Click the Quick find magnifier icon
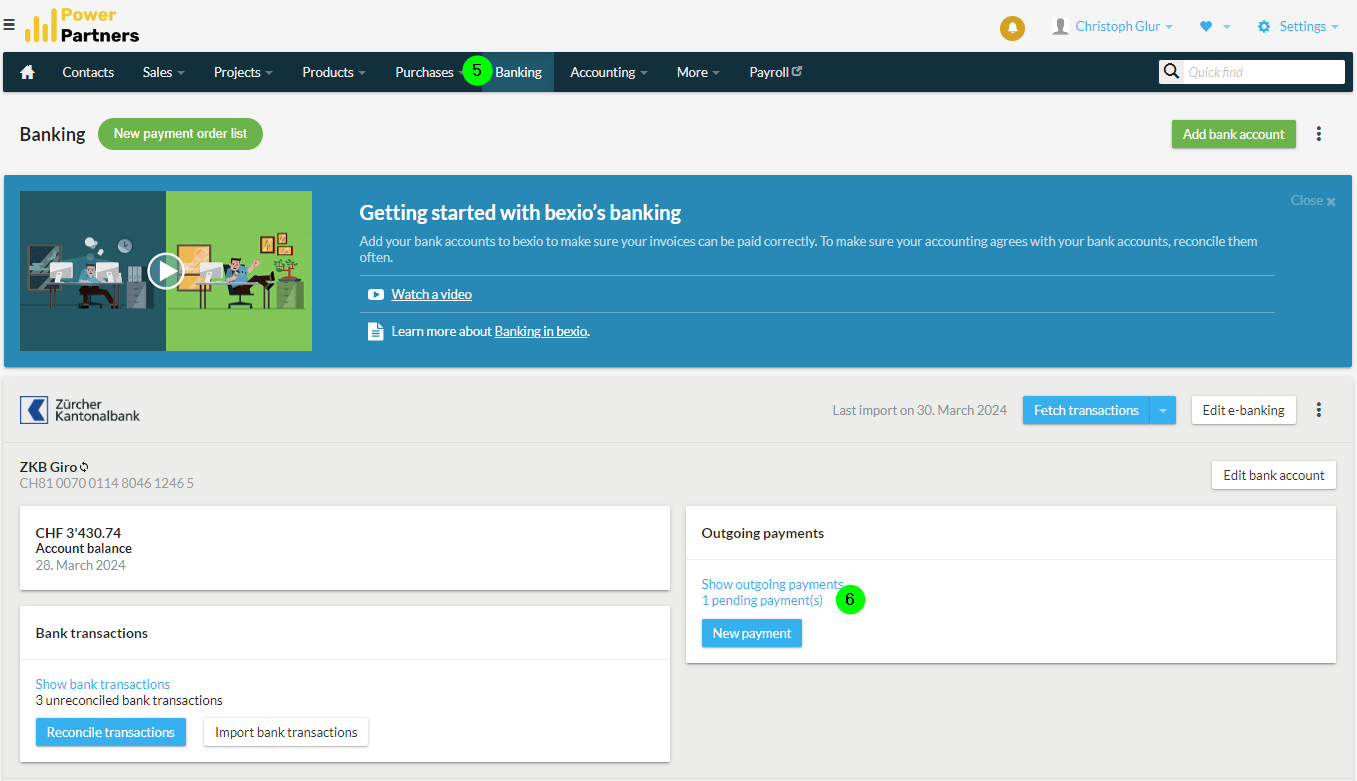1357x781 pixels. [1171, 72]
